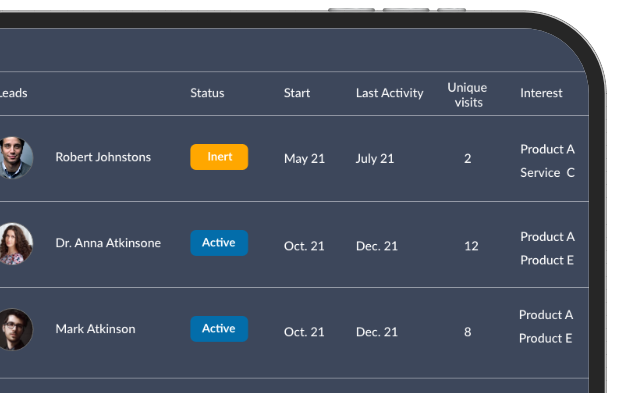Open lead name Dr. Anna Atkinsone
Screen dimensions: 630x393
[108, 243]
